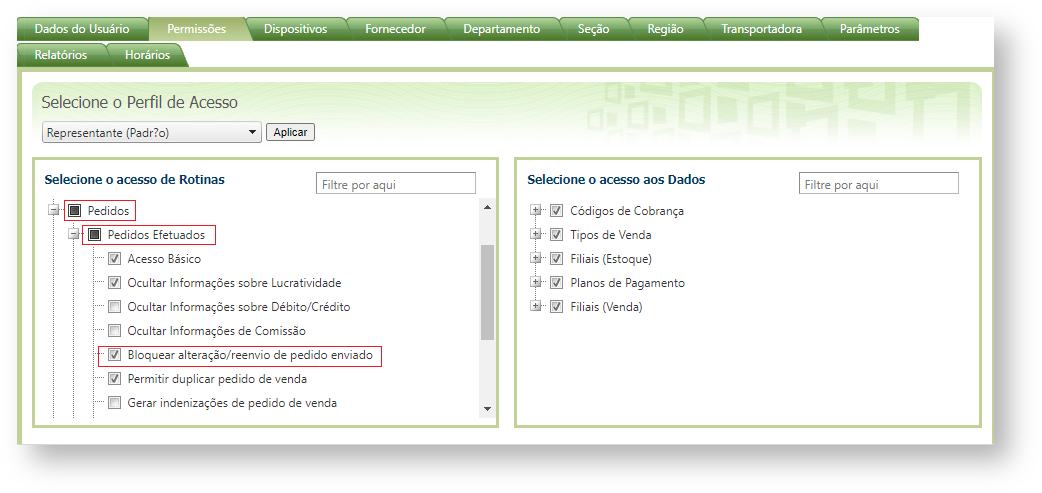Collapse the Pedidos Efetuados tree node

tap(74, 235)
